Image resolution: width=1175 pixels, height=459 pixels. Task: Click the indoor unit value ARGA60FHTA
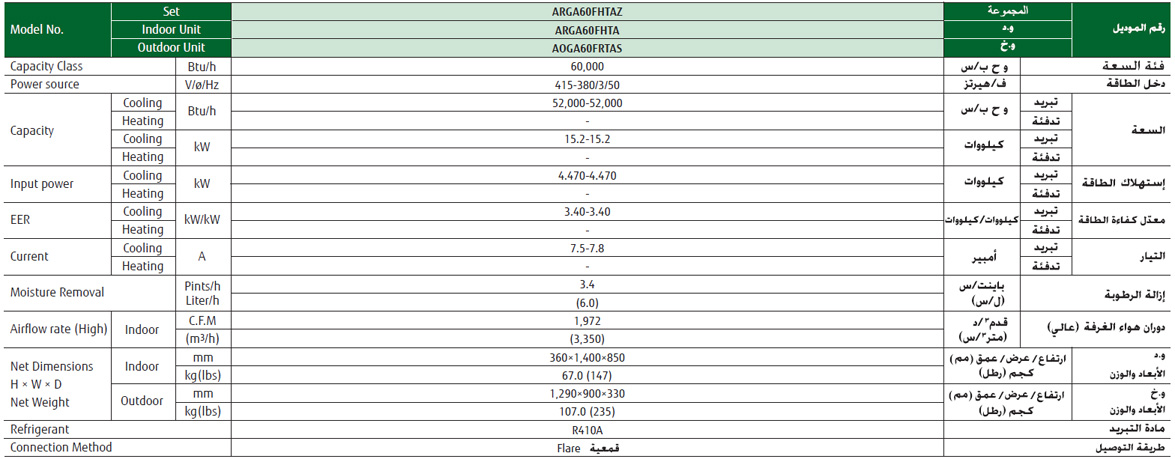[587, 29]
